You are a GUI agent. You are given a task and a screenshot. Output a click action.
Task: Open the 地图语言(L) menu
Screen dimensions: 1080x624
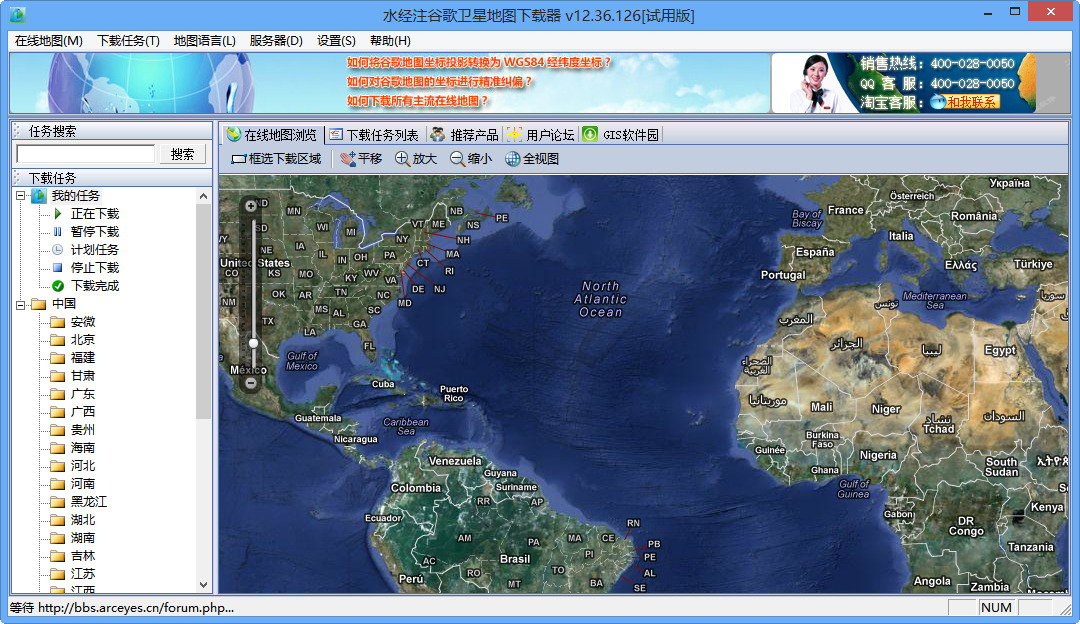[204, 40]
